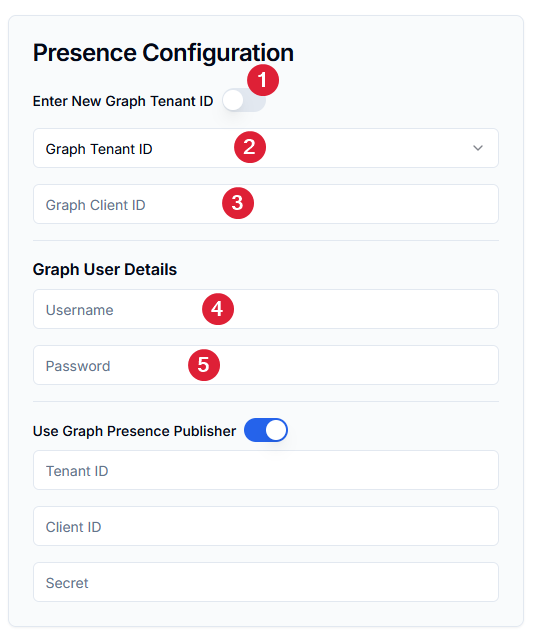
Task: Click the red number 2 badge
Action: pos(250,147)
